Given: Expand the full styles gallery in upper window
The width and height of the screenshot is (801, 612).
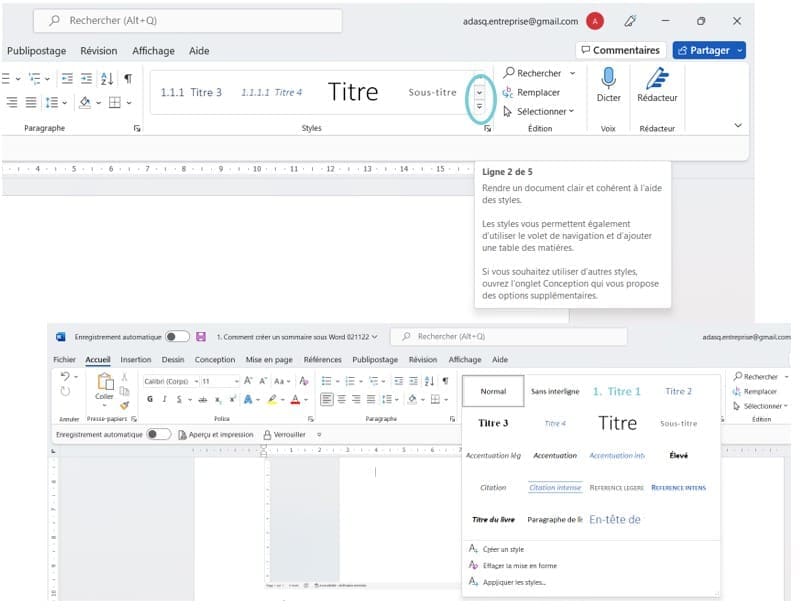Looking at the screenshot, I should pos(479,106).
